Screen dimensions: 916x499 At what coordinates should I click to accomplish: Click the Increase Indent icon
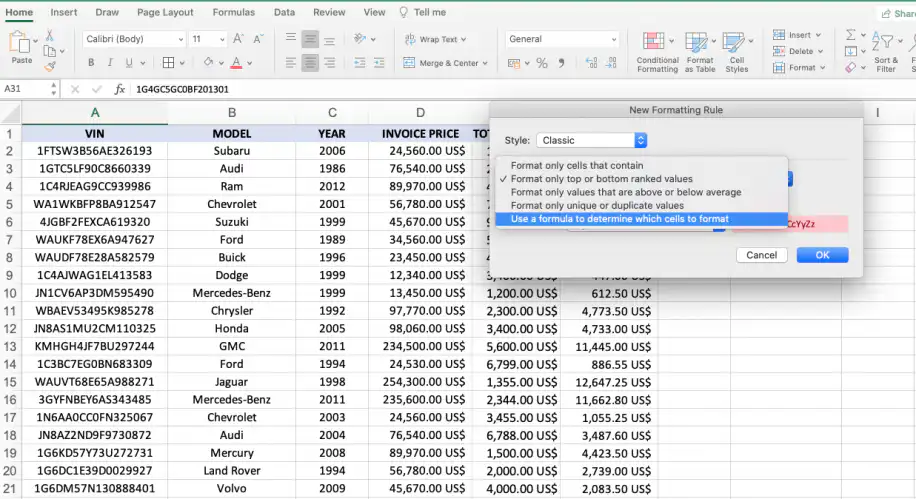[x=379, y=63]
